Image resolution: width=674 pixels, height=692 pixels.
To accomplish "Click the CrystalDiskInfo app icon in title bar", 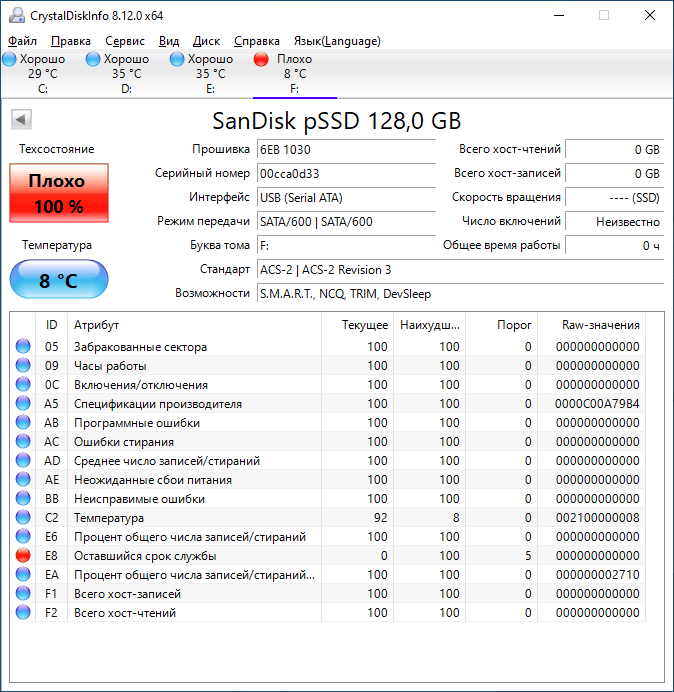I will pos(17,15).
